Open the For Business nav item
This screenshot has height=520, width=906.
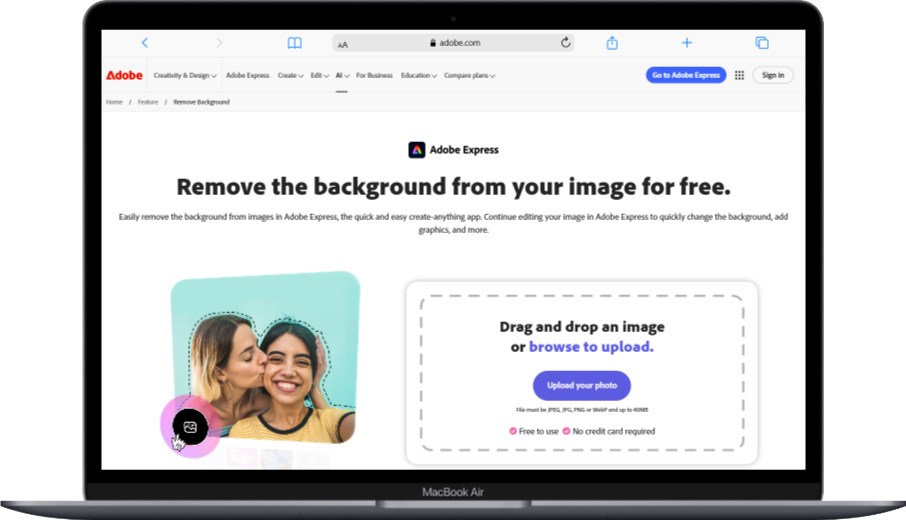[x=374, y=75]
